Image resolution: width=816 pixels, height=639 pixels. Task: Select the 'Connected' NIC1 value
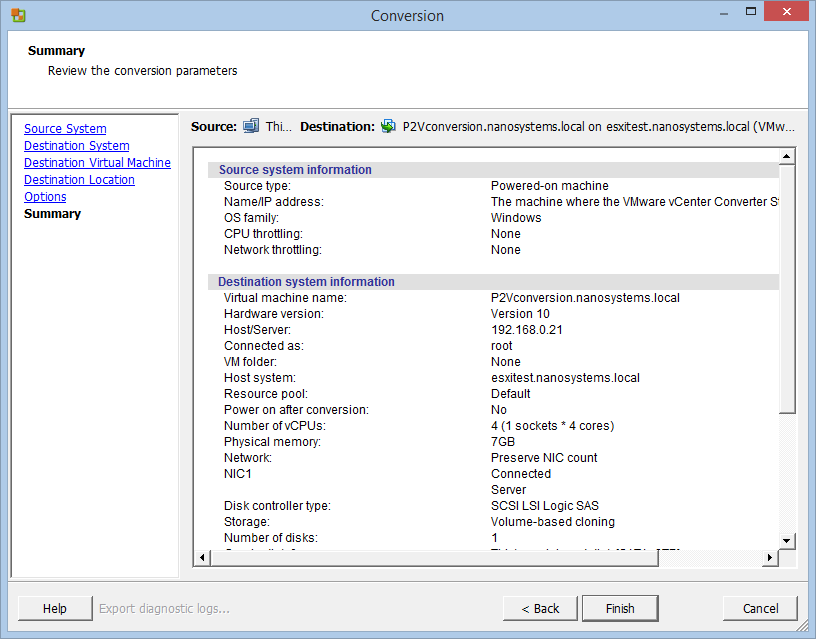coord(521,474)
